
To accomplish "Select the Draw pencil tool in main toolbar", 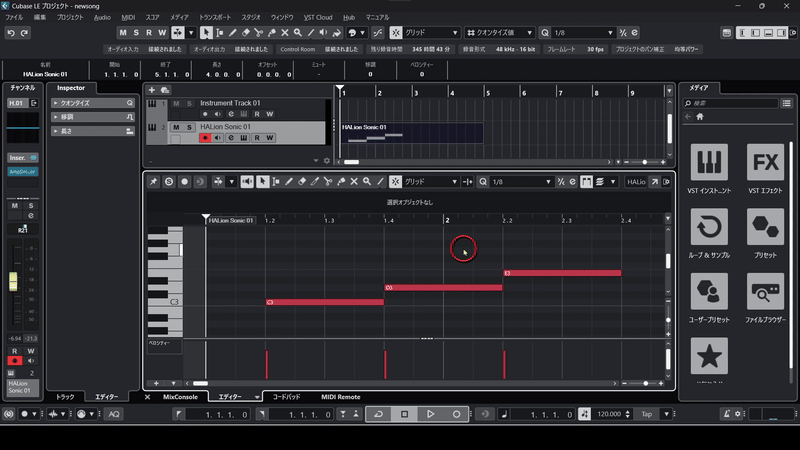I will point(233,33).
